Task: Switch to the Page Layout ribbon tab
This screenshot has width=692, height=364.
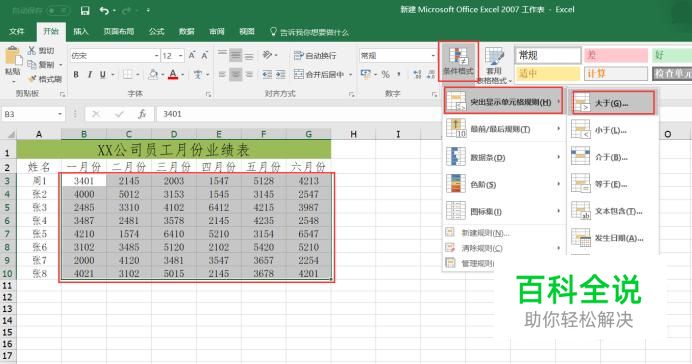Action: [118, 32]
